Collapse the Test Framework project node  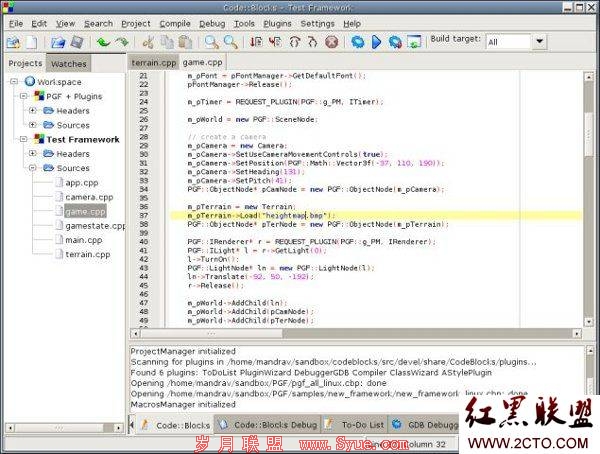pyautogui.click(x=23, y=139)
